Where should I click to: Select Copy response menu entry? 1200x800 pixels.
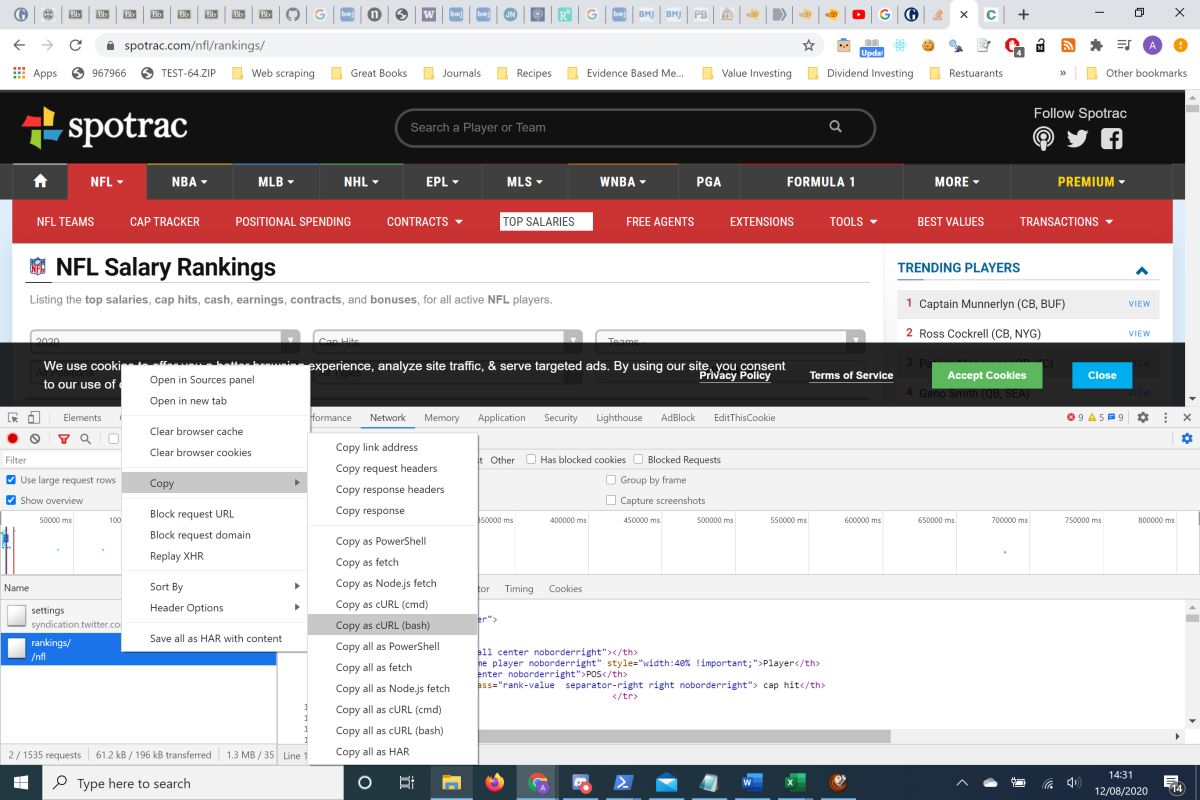pos(392,510)
